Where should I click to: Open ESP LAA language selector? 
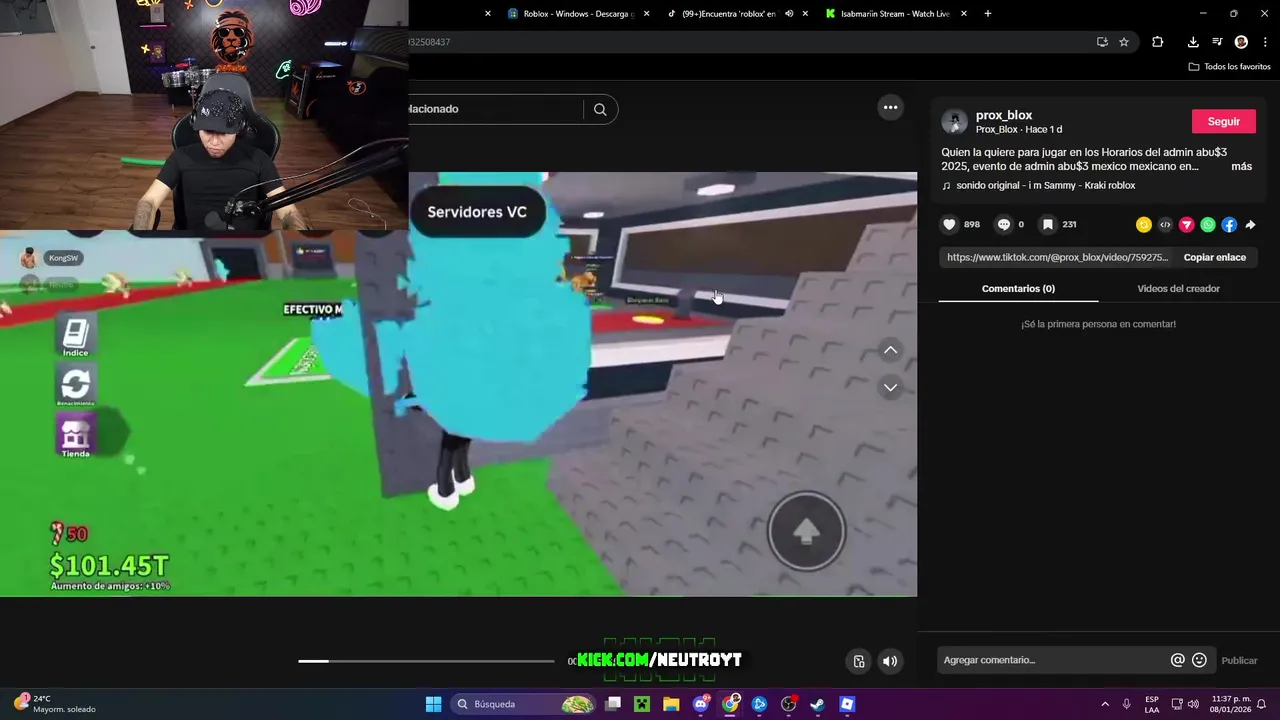[x=1152, y=704]
